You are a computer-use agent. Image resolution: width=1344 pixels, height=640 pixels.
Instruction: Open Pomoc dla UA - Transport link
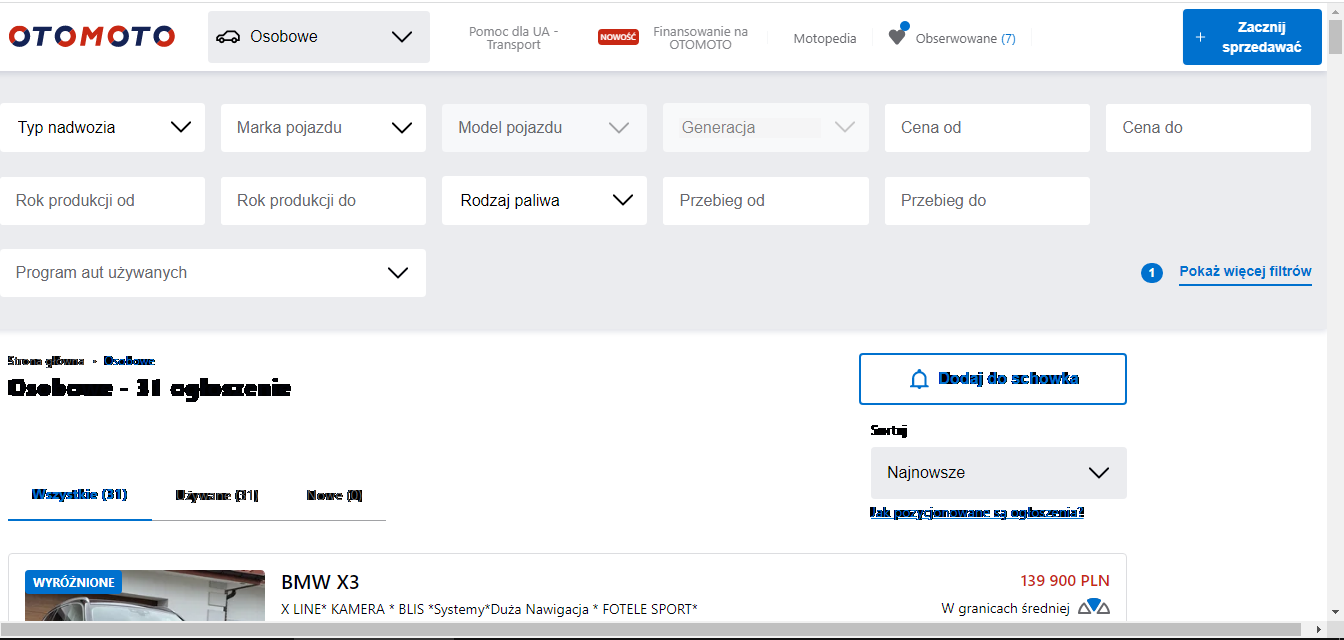coord(513,38)
